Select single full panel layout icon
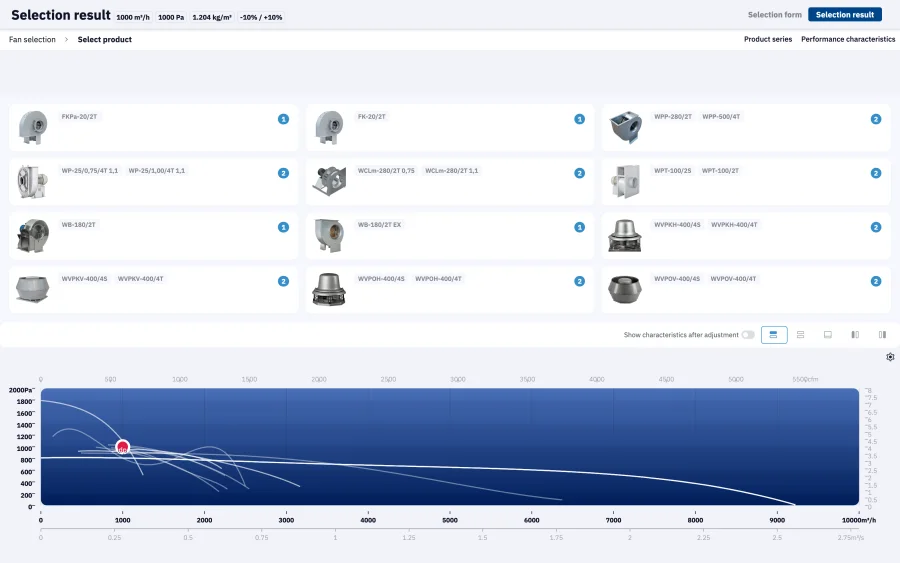This screenshot has height=563, width=900. click(828, 335)
